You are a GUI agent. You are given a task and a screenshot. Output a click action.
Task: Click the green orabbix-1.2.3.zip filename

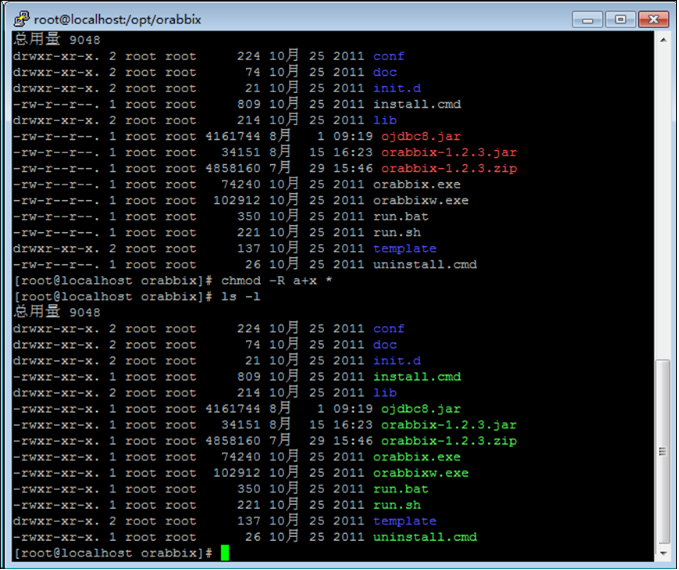449,441
